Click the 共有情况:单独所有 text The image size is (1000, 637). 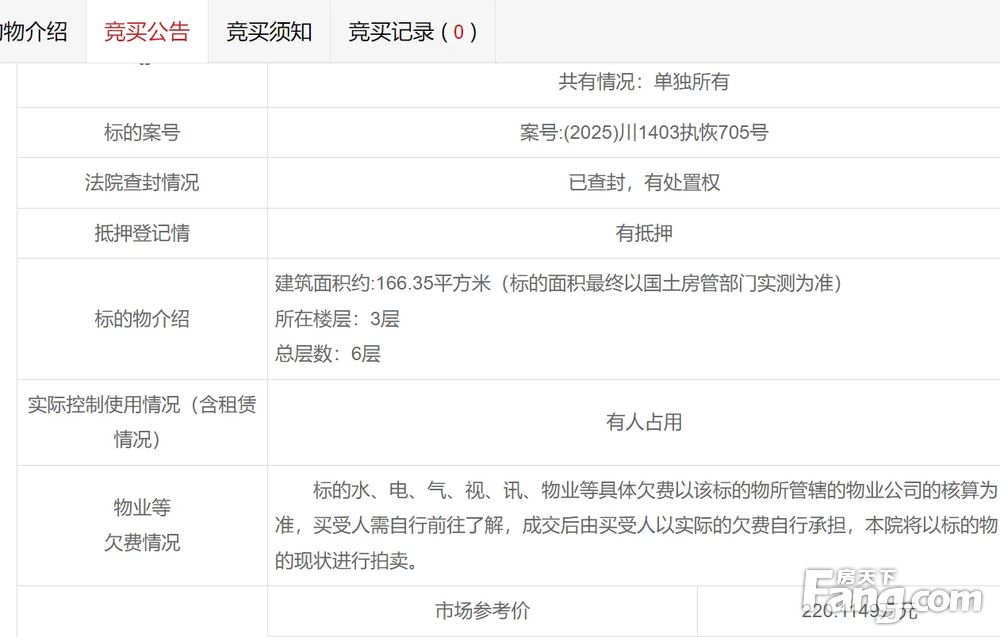point(643,82)
